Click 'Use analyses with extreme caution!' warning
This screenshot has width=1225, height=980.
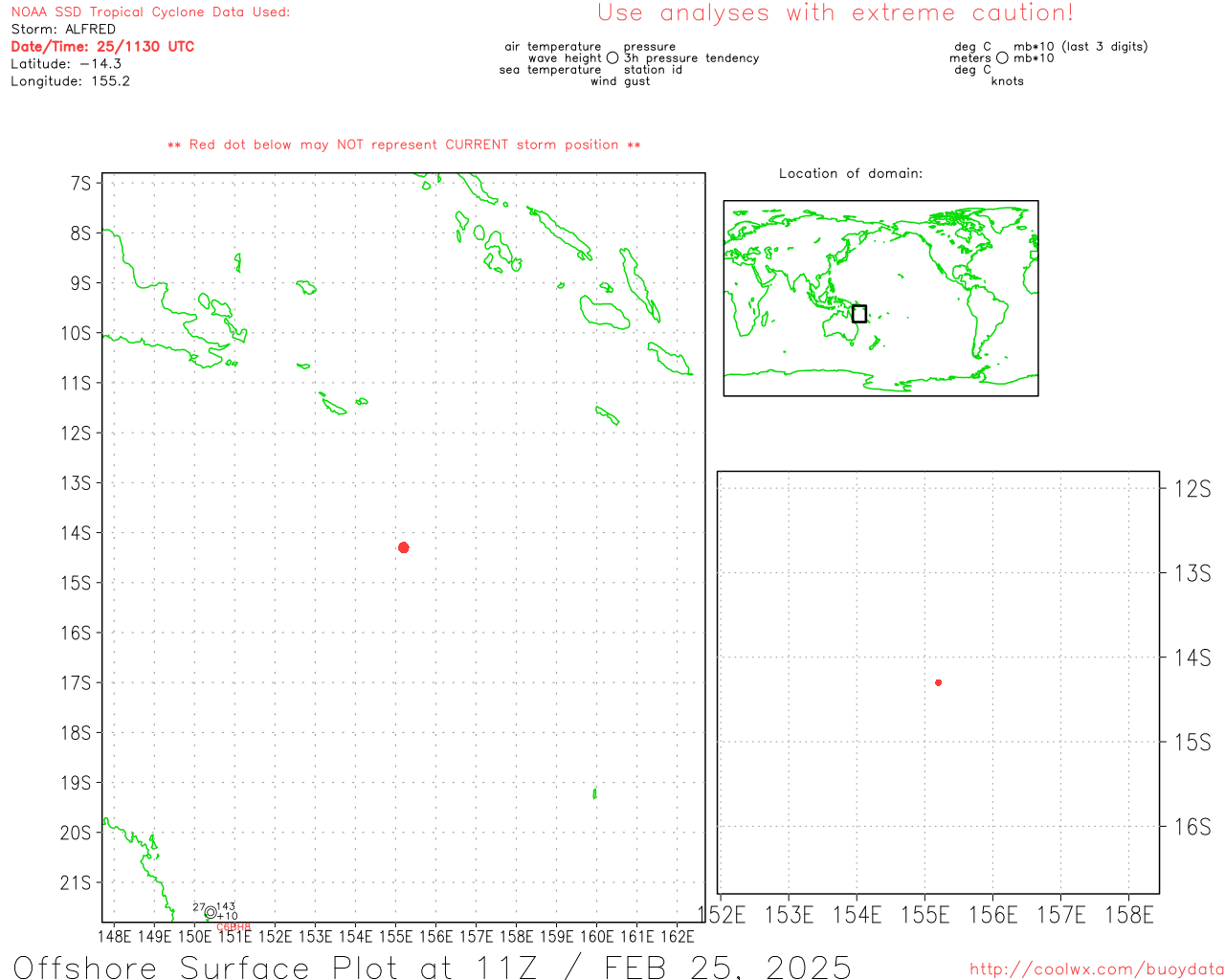coord(835,13)
